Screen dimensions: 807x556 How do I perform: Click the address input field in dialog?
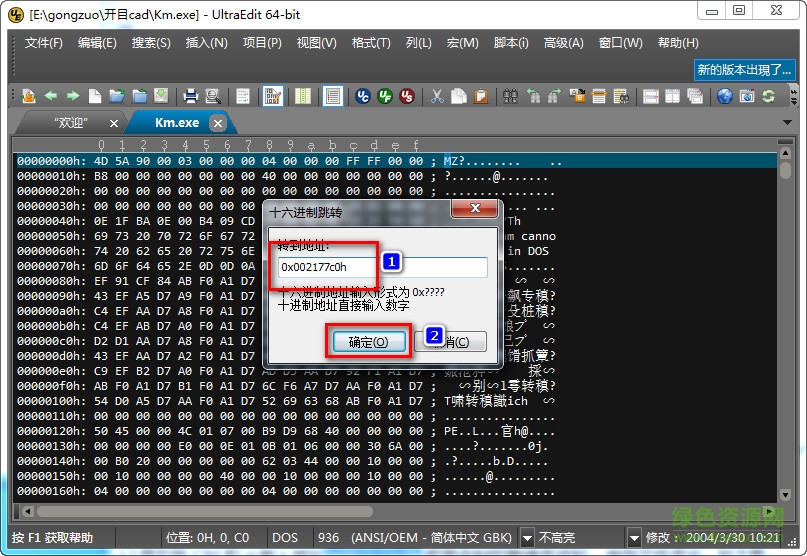pyautogui.click(x=382, y=267)
